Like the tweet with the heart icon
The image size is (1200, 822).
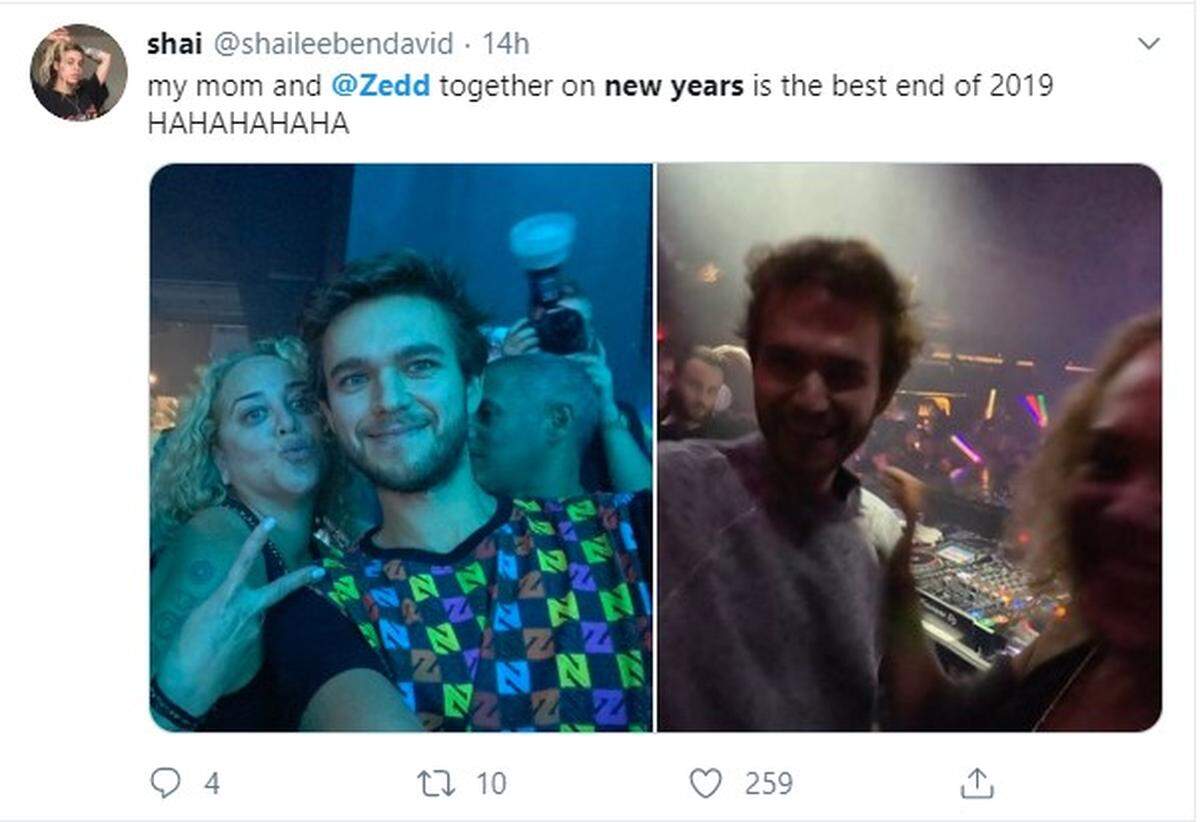pos(706,783)
